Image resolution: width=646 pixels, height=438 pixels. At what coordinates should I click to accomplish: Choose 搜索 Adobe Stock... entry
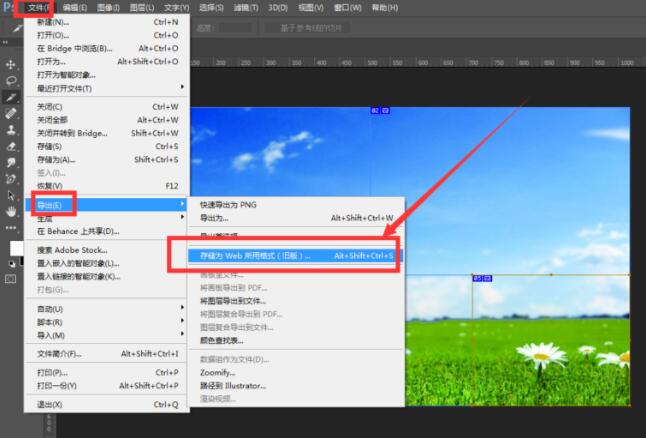click(x=107, y=250)
